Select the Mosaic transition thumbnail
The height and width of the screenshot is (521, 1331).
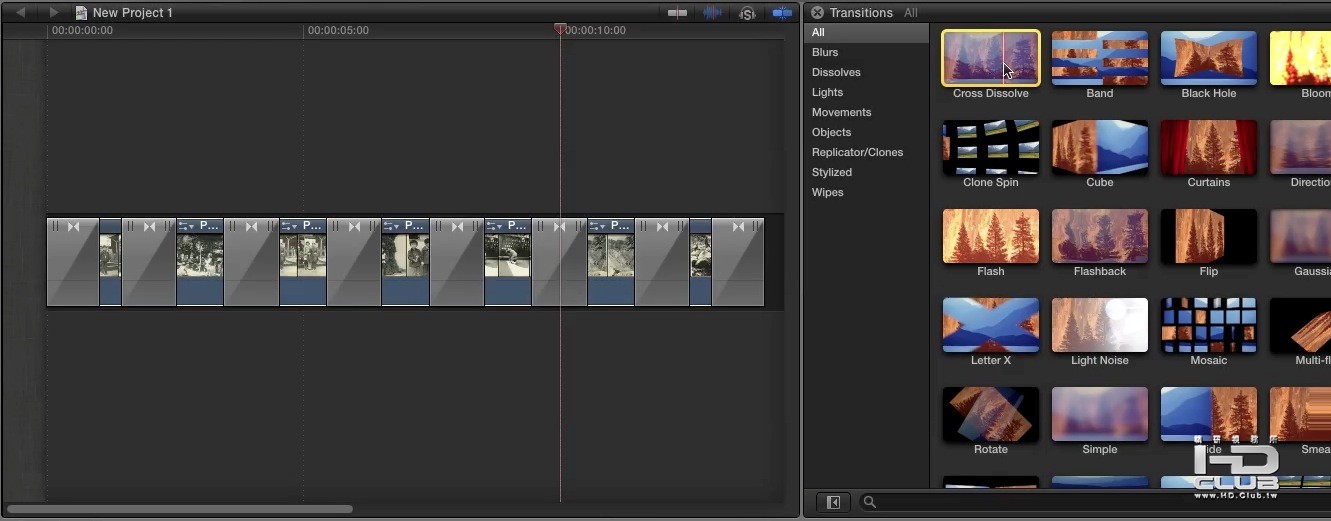[1209, 325]
